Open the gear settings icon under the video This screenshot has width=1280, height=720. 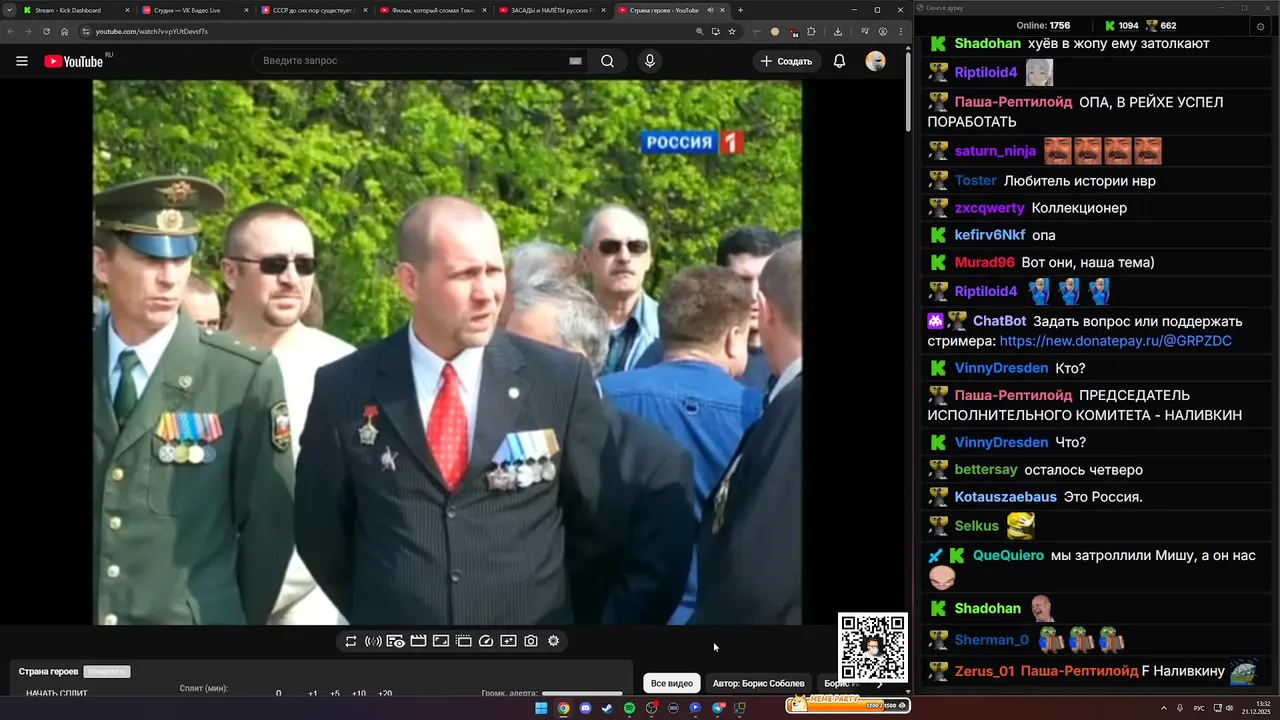tap(554, 641)
